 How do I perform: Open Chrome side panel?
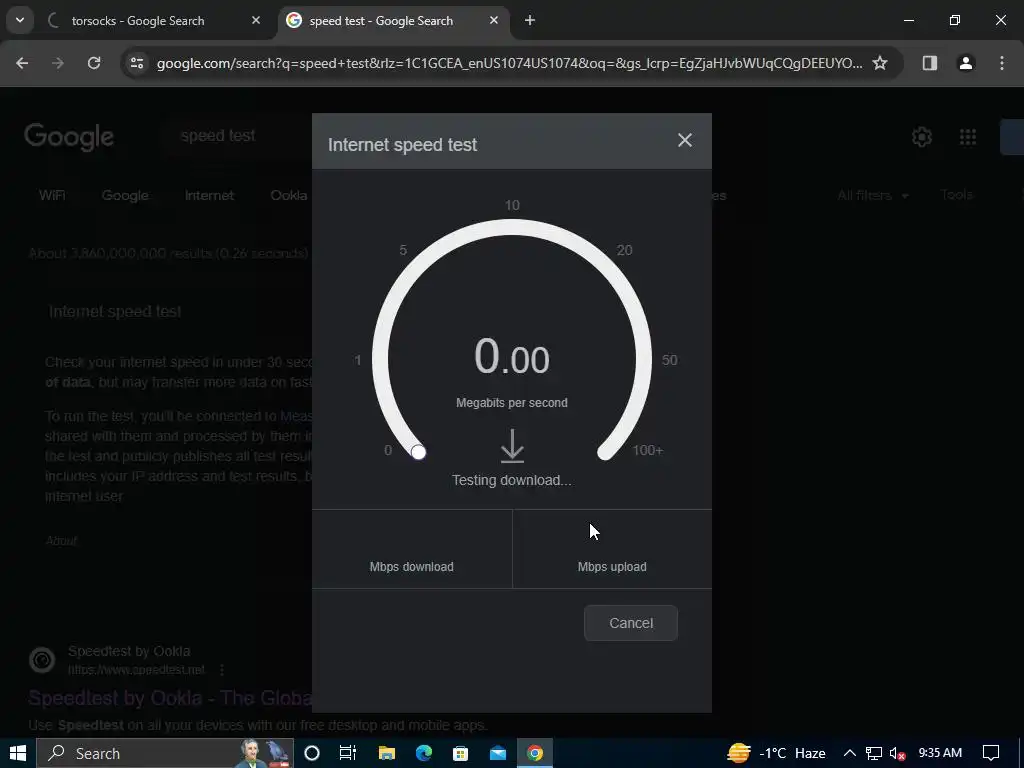(929, 63)
